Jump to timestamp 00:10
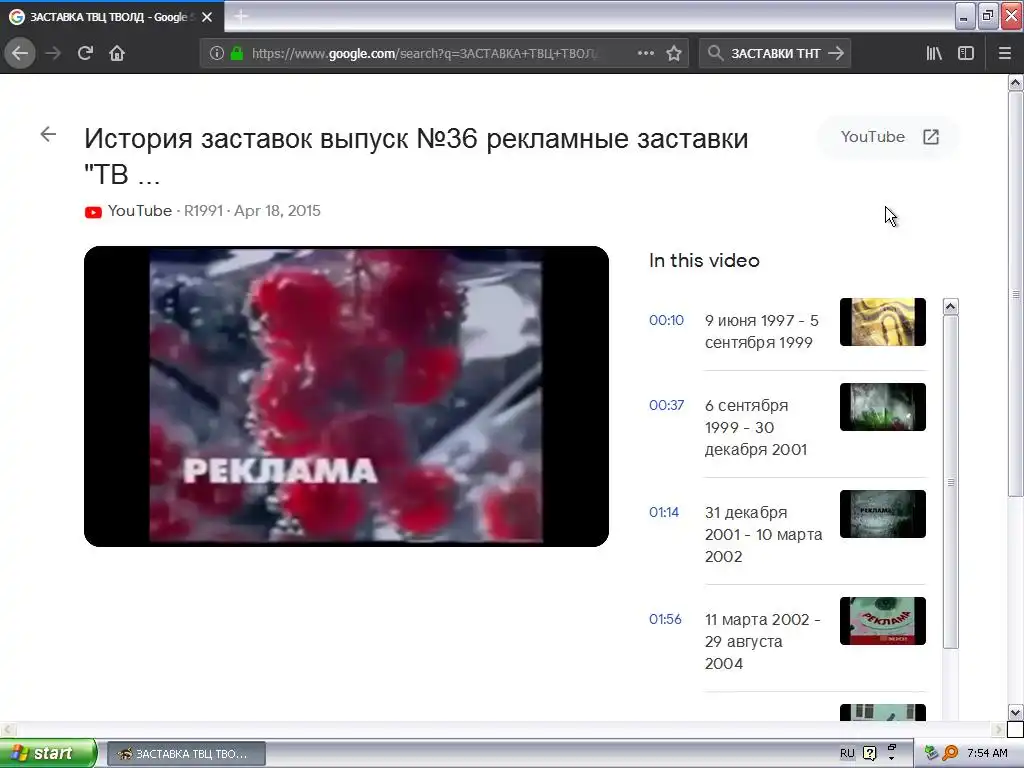The width and height of the screenshot is (1024, 768). (x=666, y=320)
